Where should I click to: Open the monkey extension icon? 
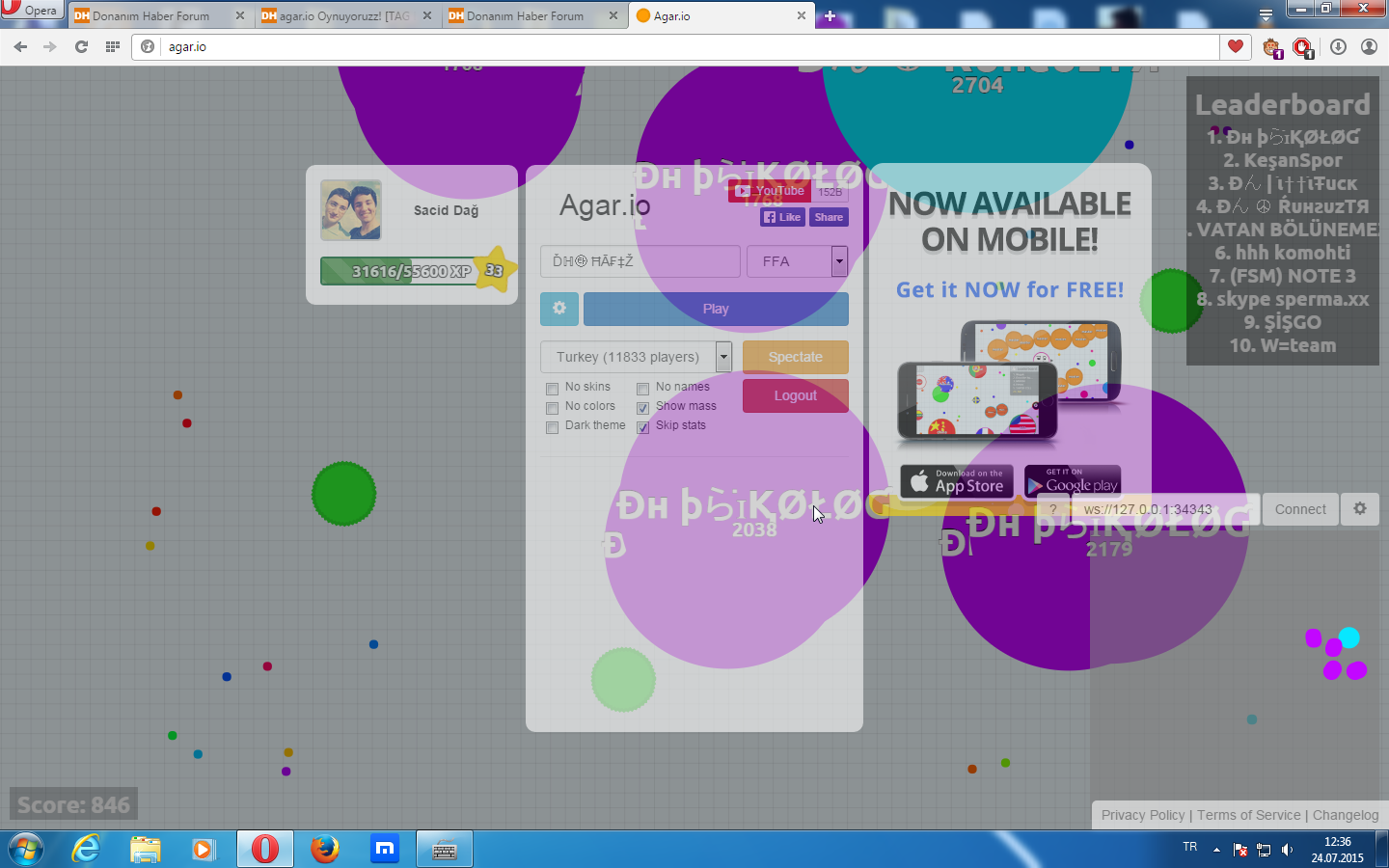(x=1272, y=47)
